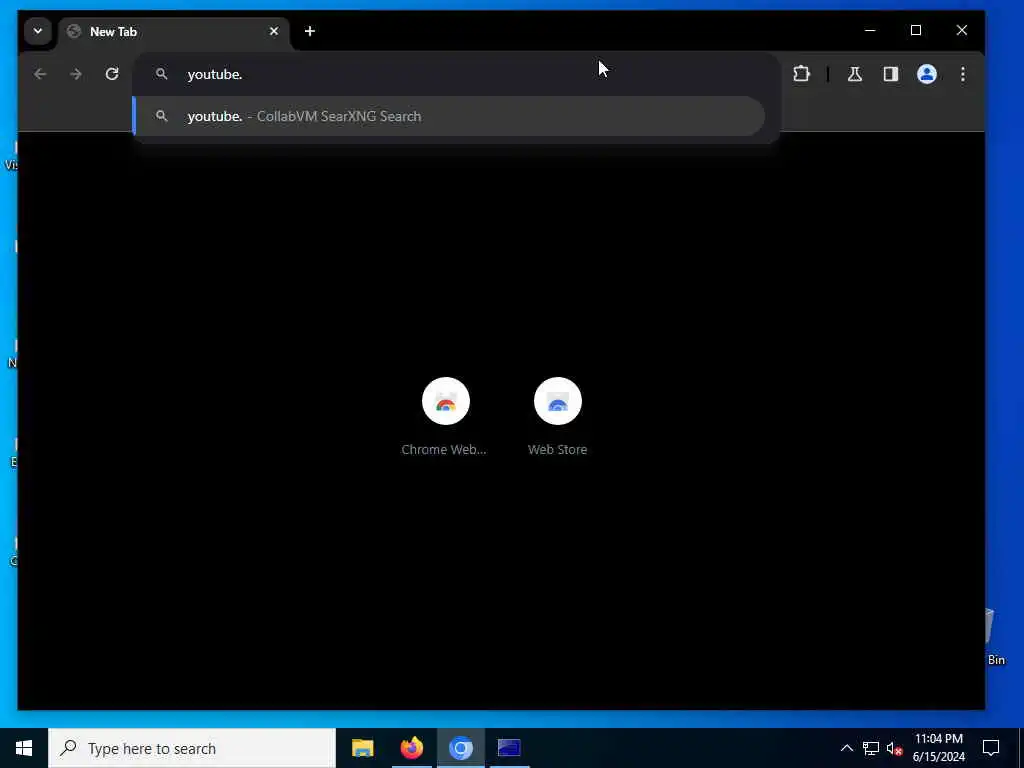The width and height of the screenshot is (1024, 768).
Task: Open the profile avatar menu
Action: coord(927,74)
